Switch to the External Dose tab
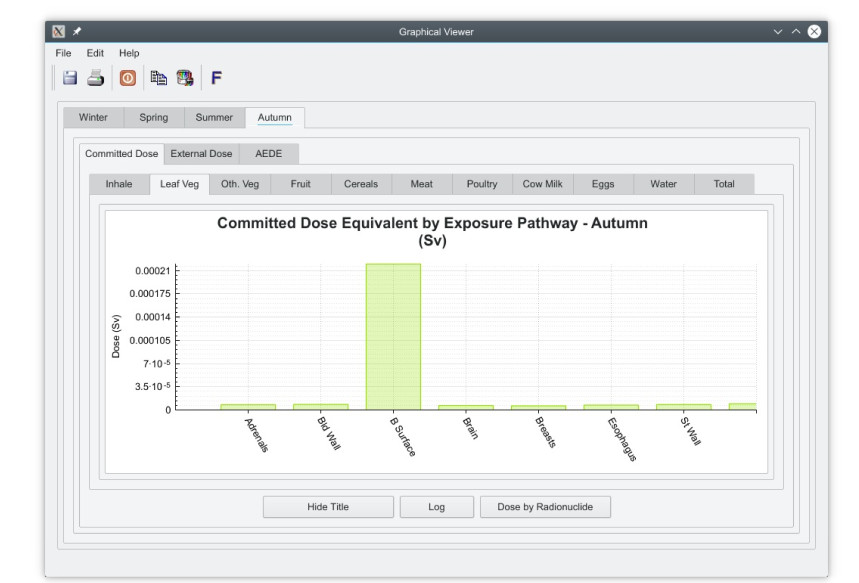 pyautogui.click(x=201, y=154)
